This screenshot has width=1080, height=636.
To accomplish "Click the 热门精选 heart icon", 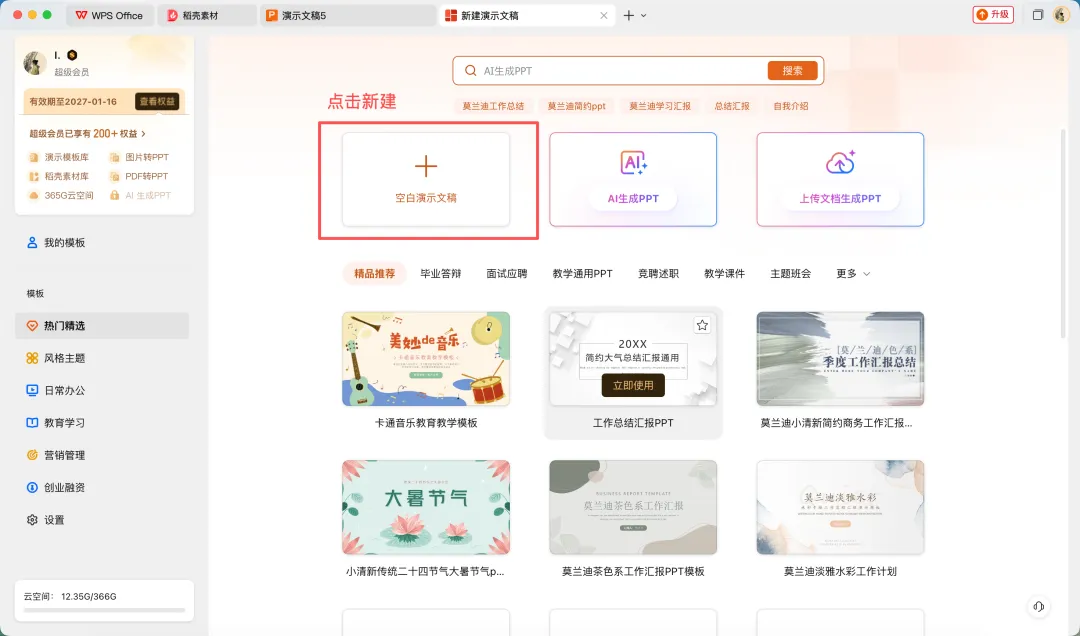I will pos(32,326).
